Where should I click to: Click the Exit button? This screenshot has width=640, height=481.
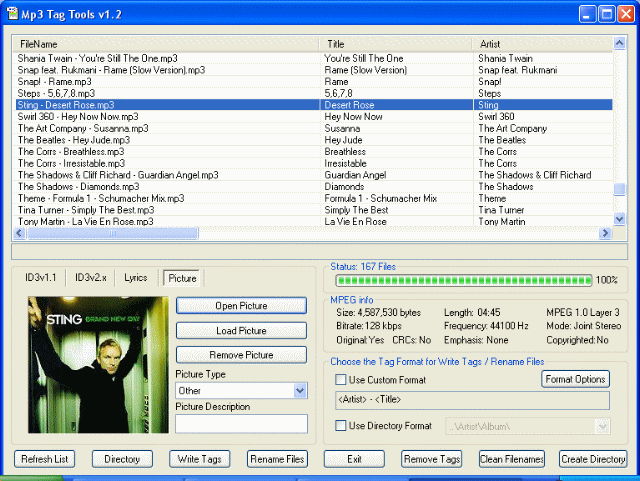click(354, 459)
